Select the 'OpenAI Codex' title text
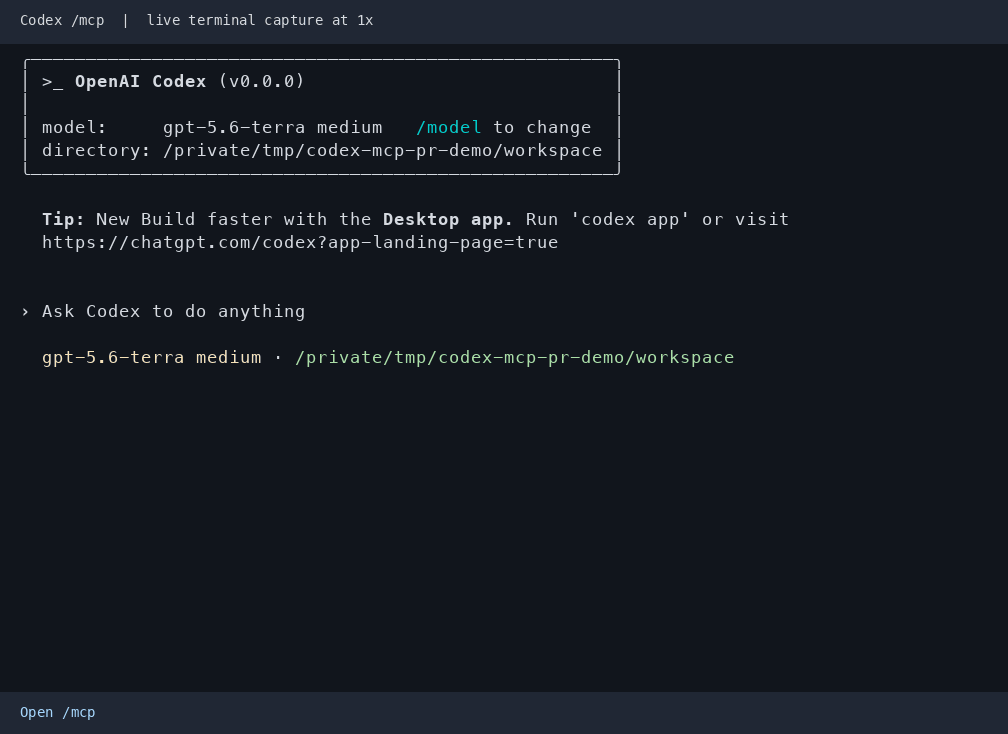Image resolution: width=1008 pixels, height=734 pixels. click(141, 82)
